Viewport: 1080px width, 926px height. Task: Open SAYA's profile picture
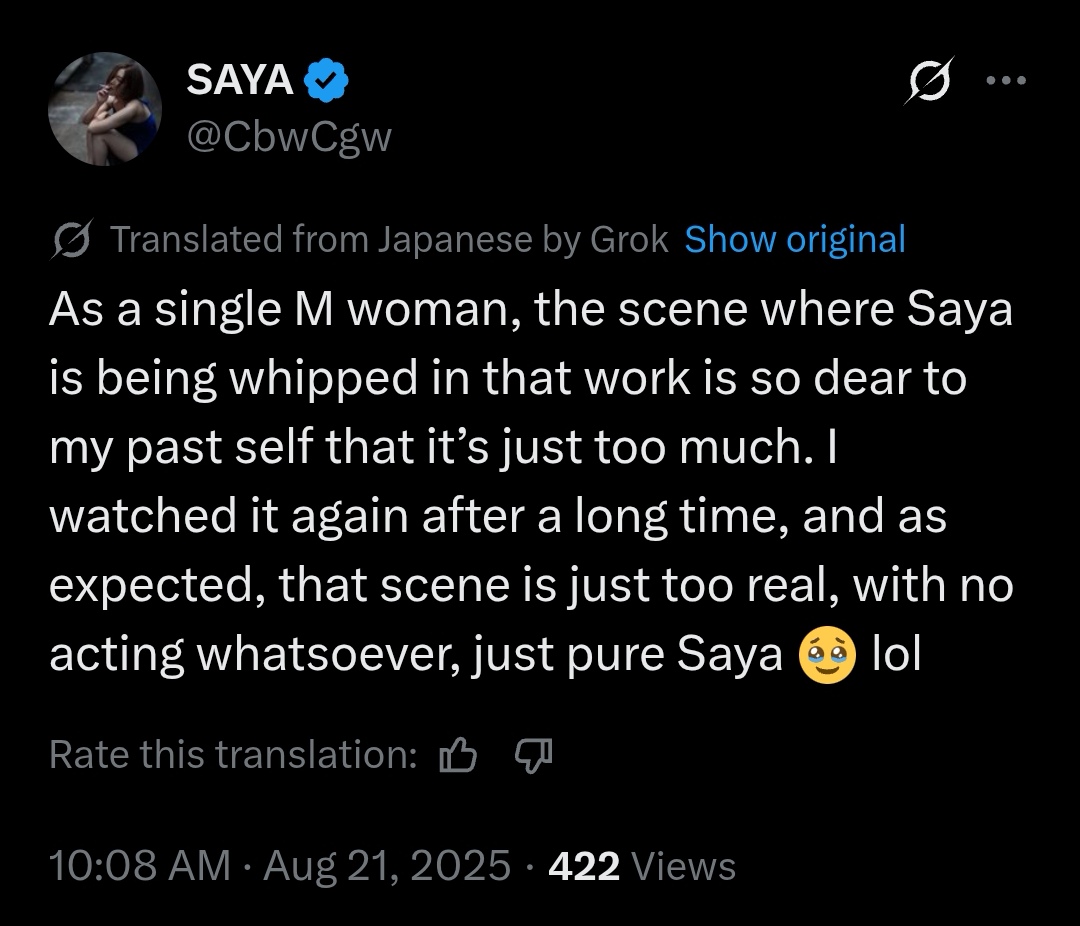click(x=105, y=108)
